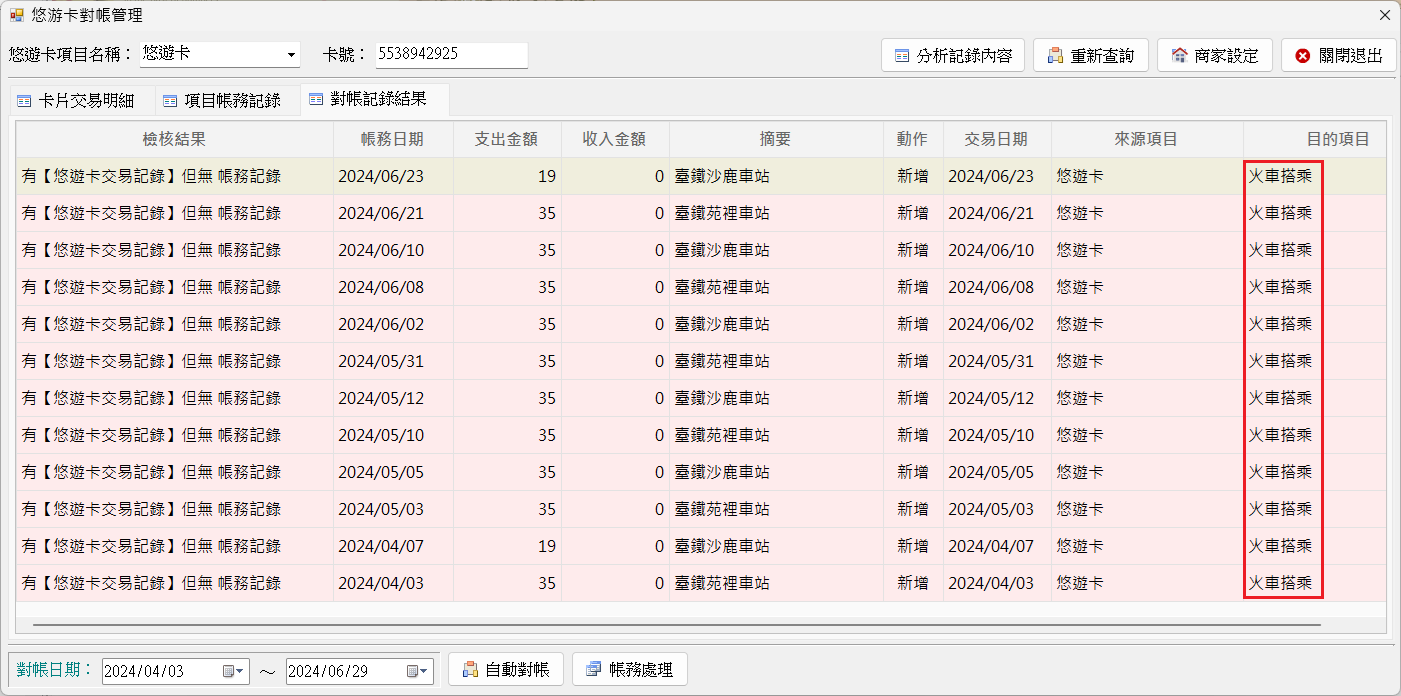Click the 帳務處理 button
Screen dimensions: 1401x696
point(630,669)
